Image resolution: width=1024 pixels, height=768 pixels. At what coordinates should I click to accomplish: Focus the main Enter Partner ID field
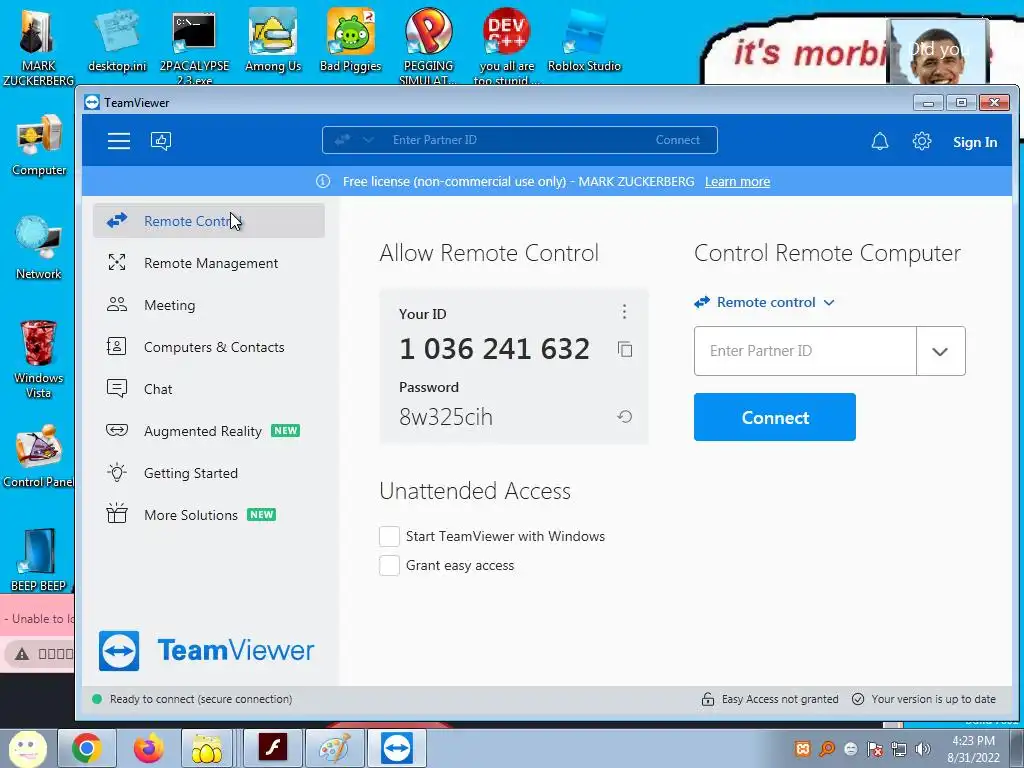(x=805, y=351)
